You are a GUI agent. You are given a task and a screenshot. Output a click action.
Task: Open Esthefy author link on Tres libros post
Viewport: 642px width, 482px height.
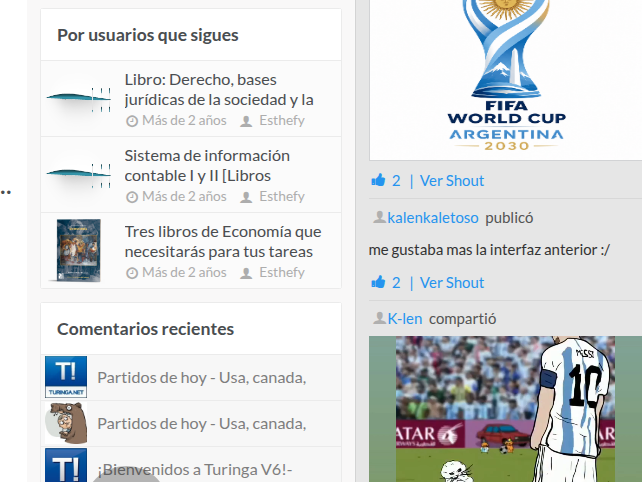click(x=282, y=272)
